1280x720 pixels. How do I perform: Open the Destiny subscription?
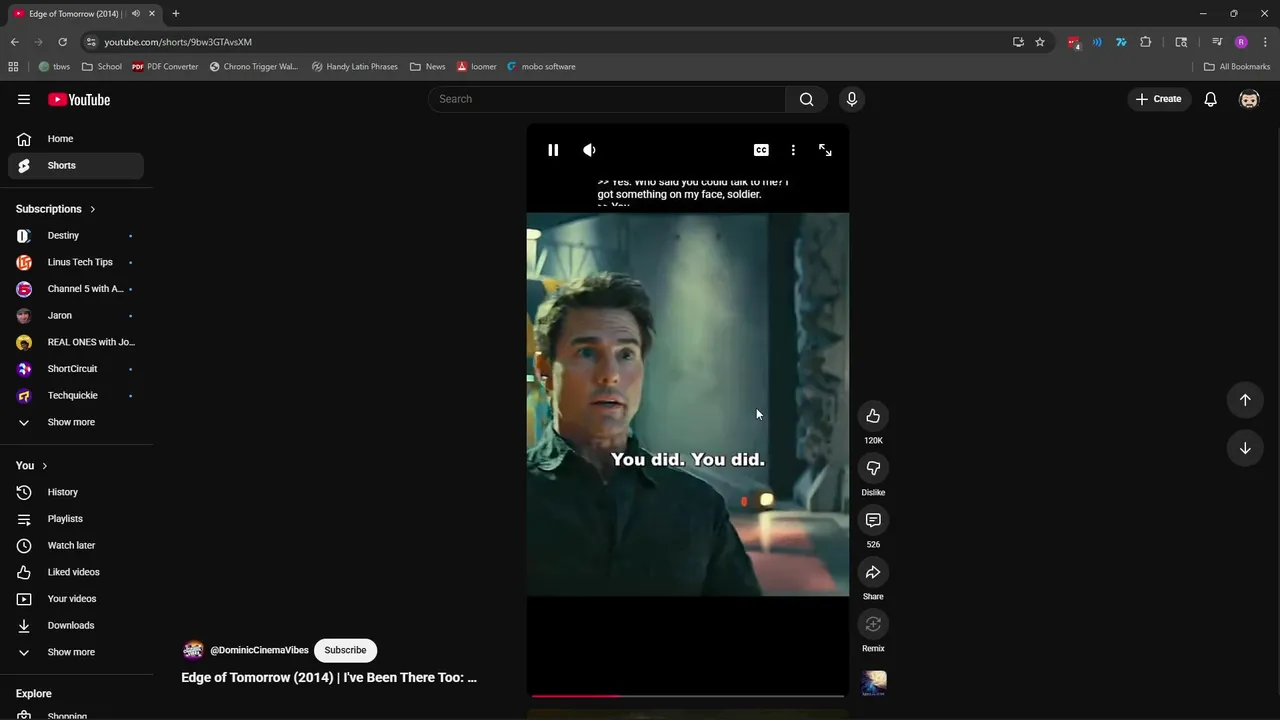pos(76,235)
